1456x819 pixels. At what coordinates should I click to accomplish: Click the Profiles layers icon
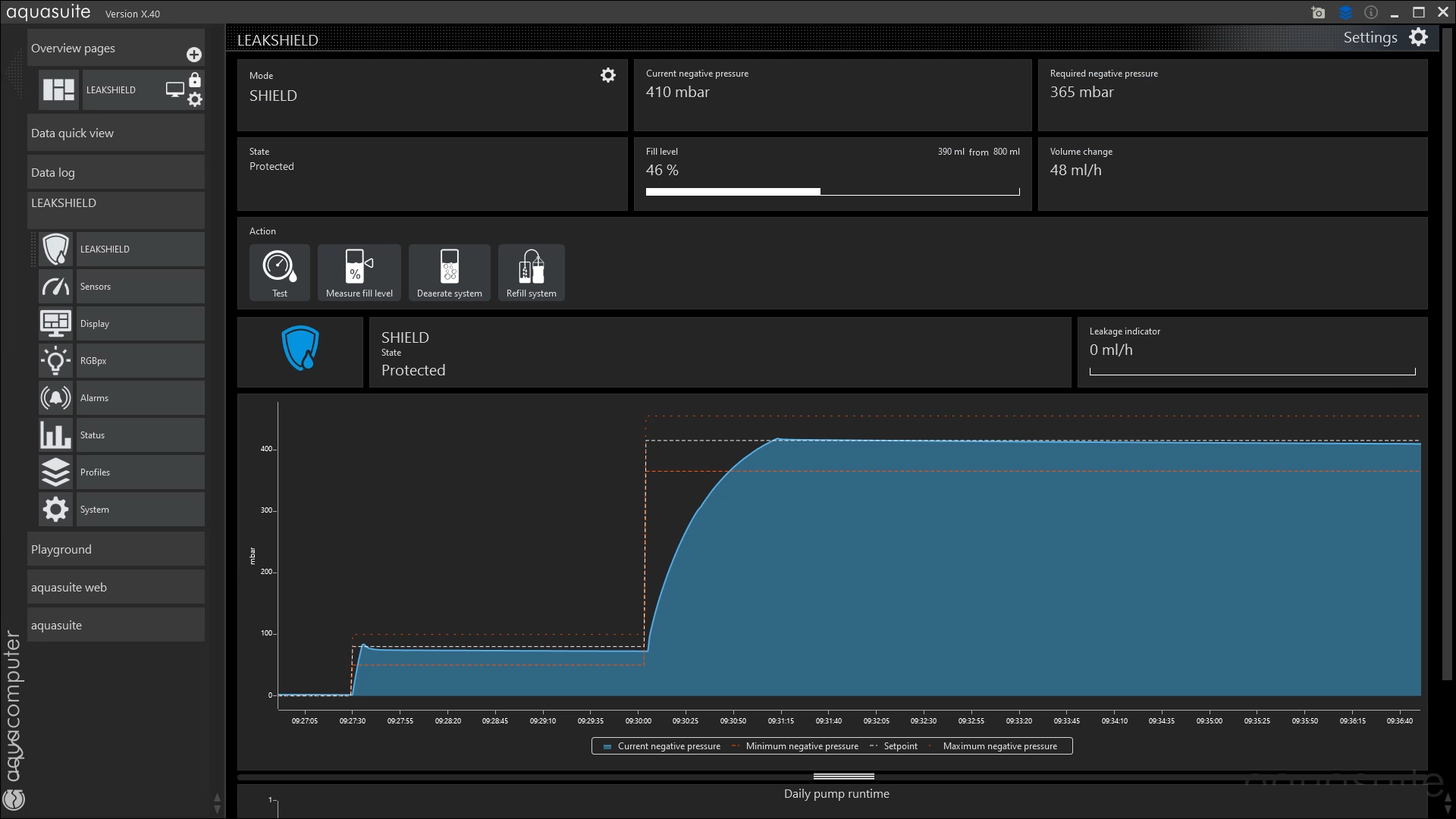55,472
